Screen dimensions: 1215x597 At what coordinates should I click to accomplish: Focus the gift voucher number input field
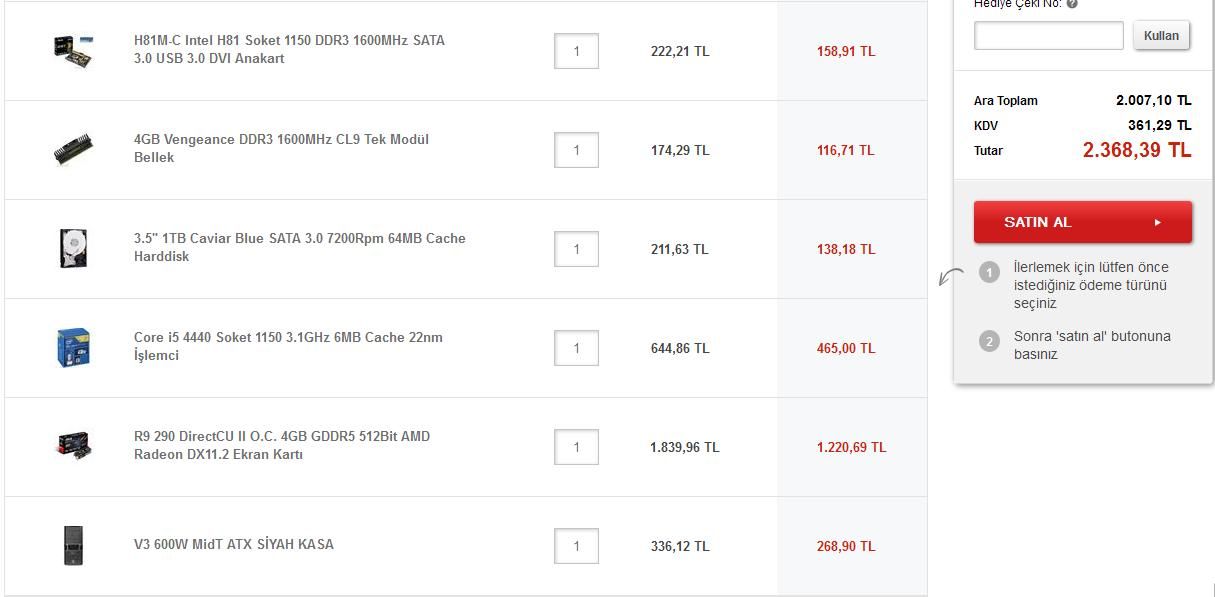point(1048,36)
